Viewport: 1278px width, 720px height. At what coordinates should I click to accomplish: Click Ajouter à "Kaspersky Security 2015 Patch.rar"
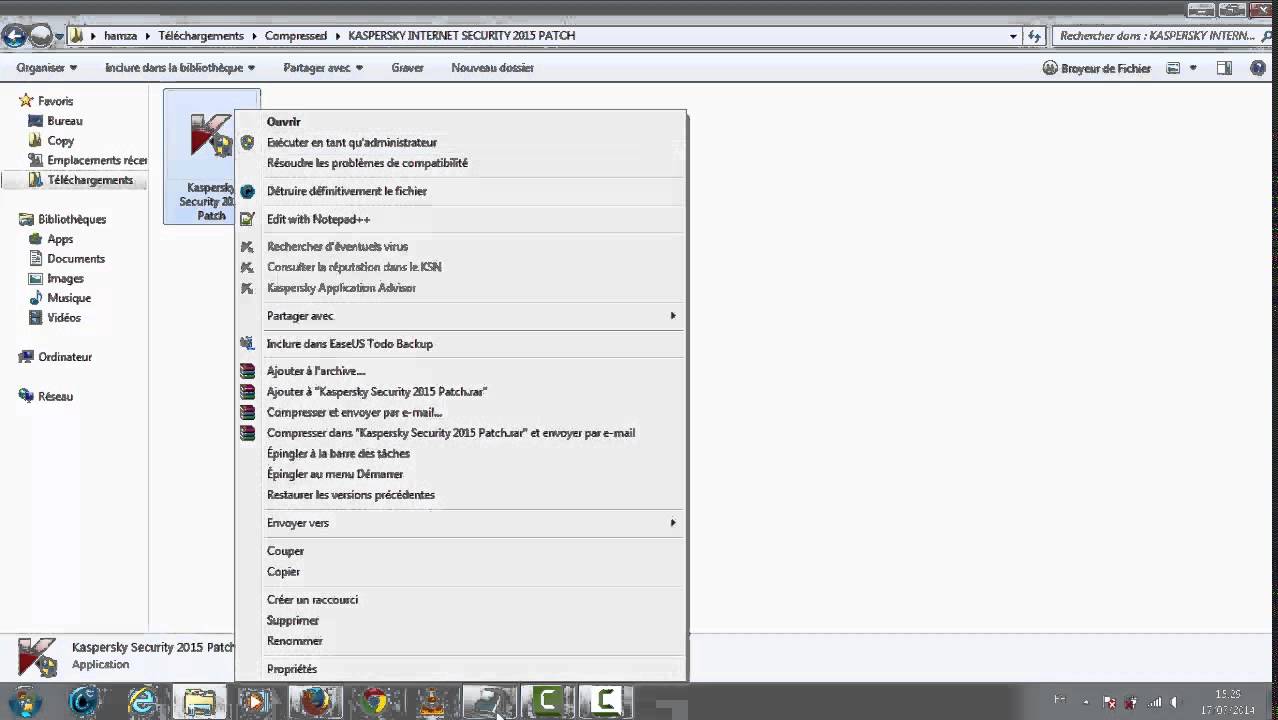pos(376,392)
